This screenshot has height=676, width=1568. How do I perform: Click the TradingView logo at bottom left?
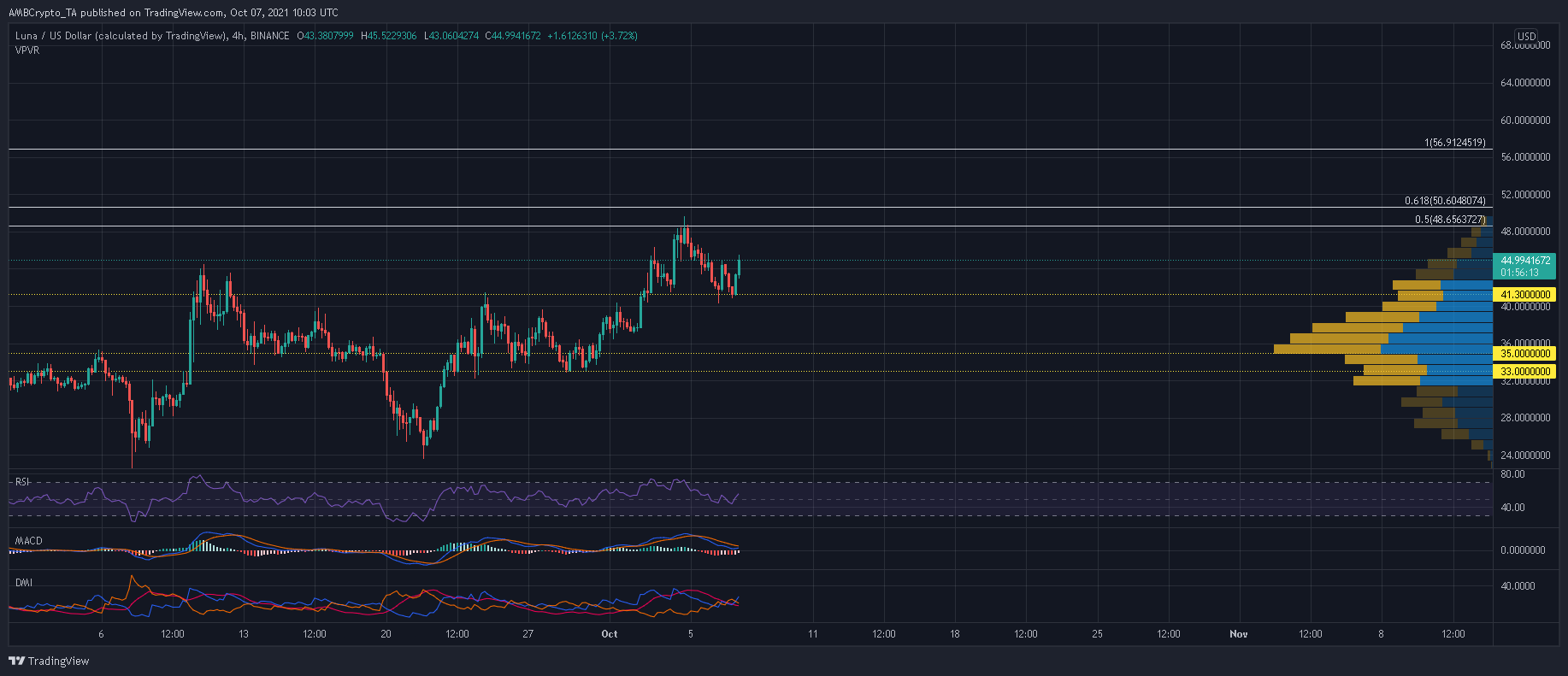[x=49, y=661]
